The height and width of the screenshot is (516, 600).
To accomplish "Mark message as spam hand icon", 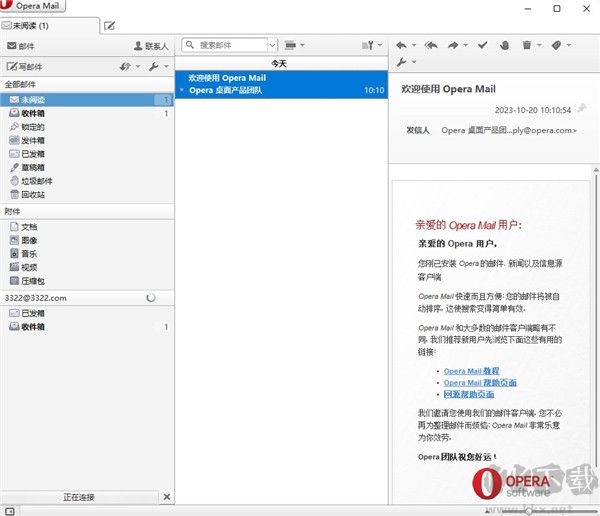I will point(505,45).
